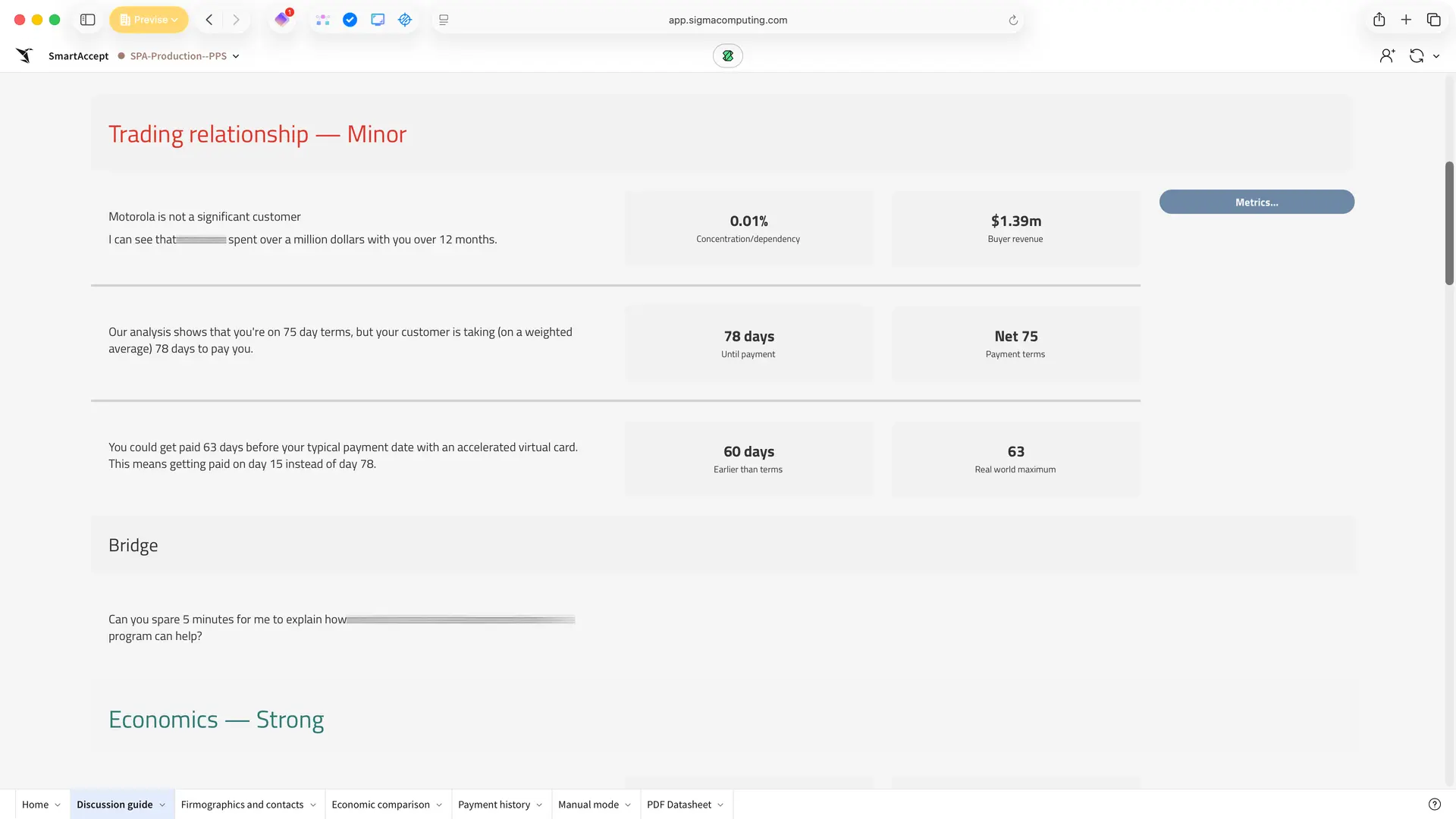
Task: Open the add user share icon
Action: (x=1387, y=55)
